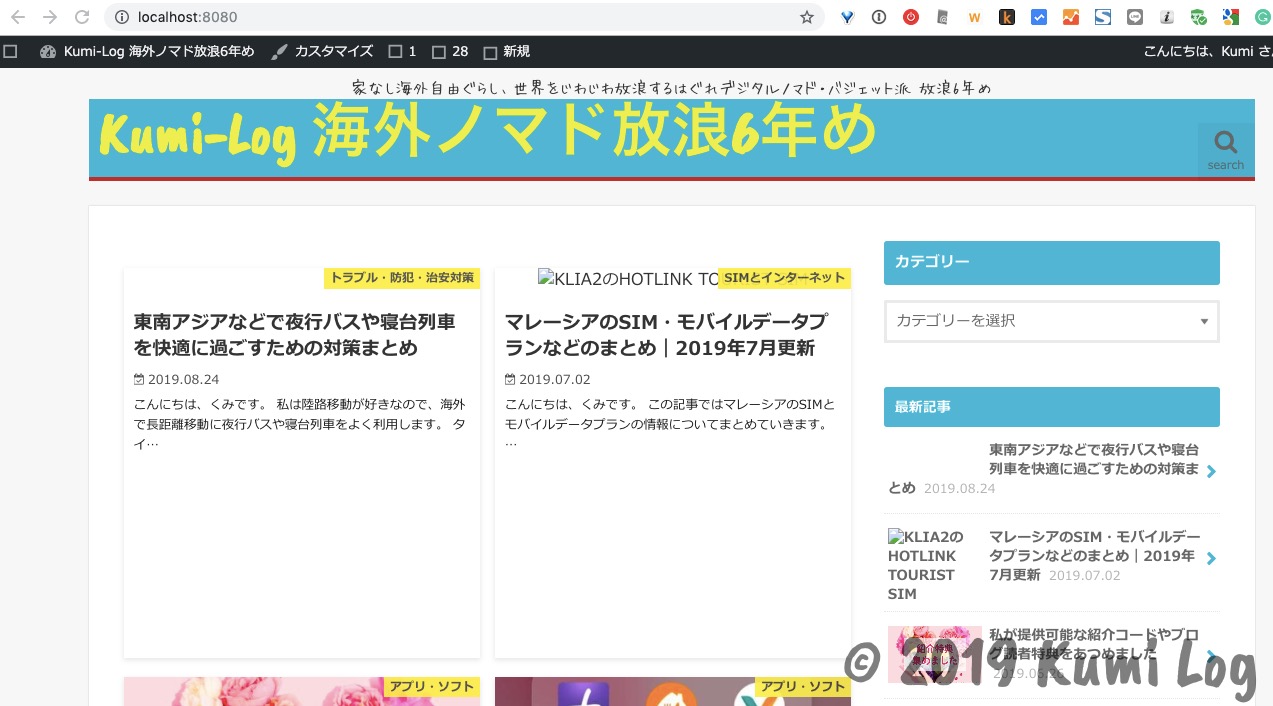The image size is (1273, 706).
Task: Click the LINE extension icon in the toolbar
Action: tap(1134, 17)
